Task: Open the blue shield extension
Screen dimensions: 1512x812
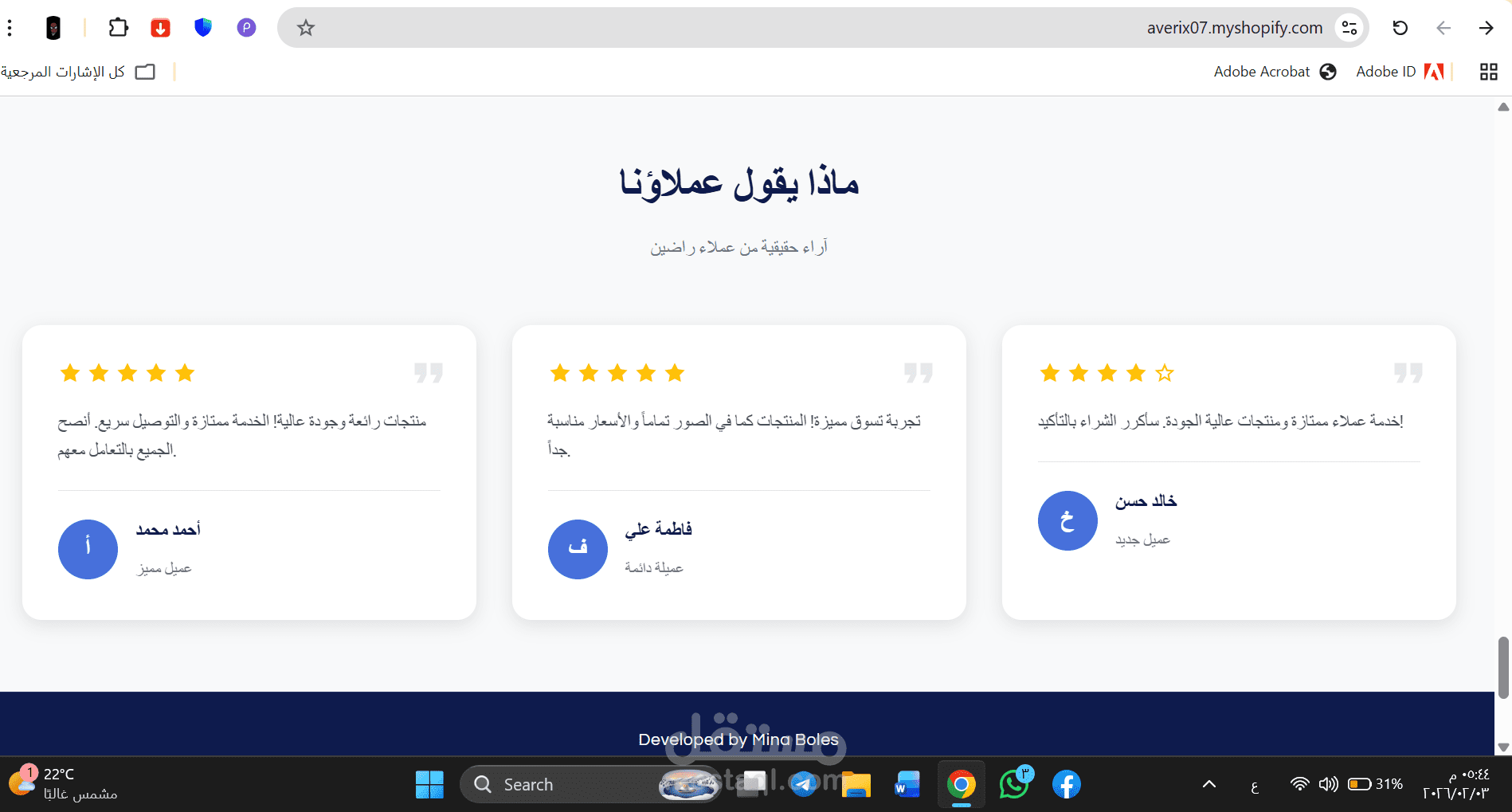Action: 203,28
